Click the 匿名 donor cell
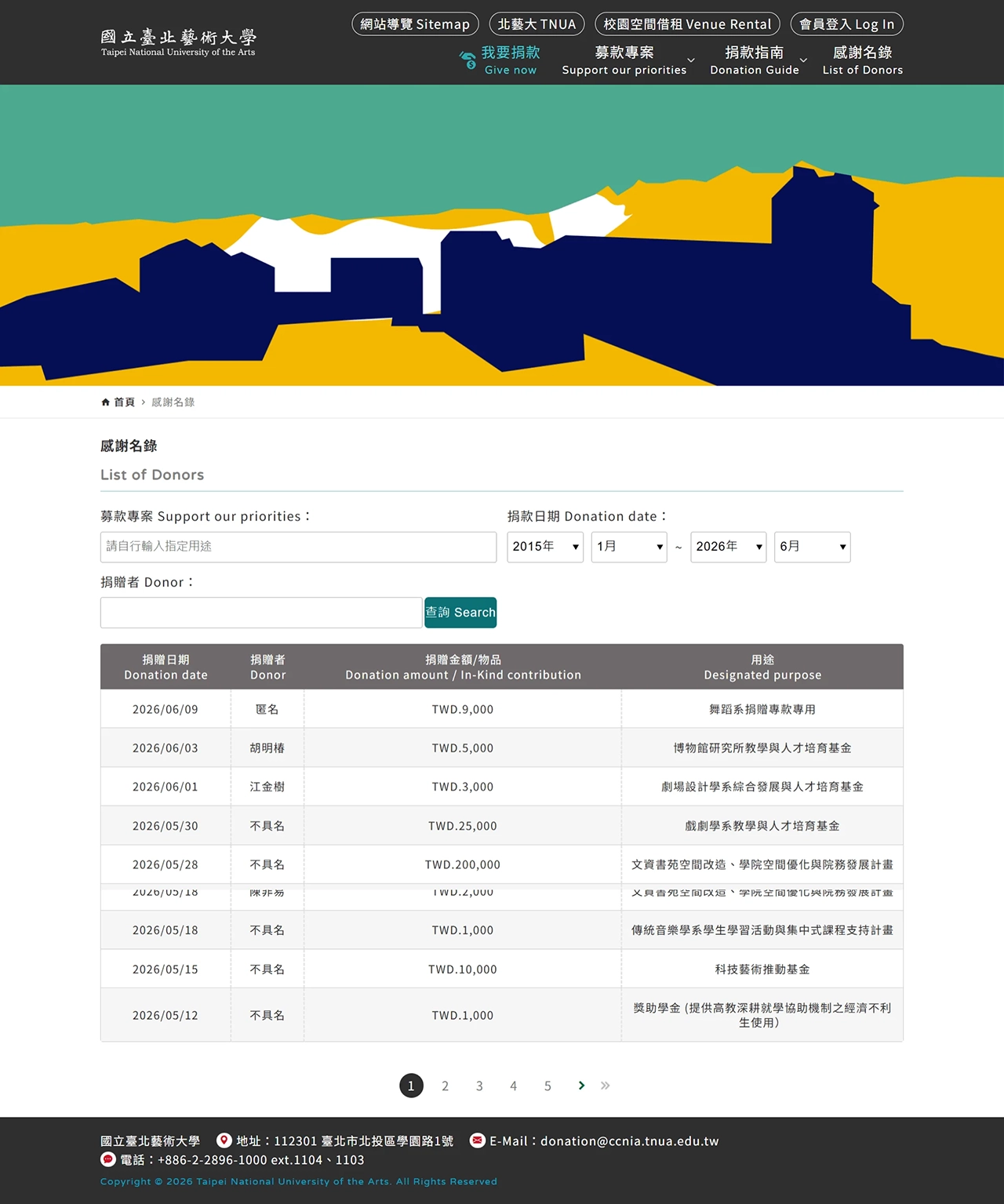This screenshot has height=1204, width=1004. point(267,709)
